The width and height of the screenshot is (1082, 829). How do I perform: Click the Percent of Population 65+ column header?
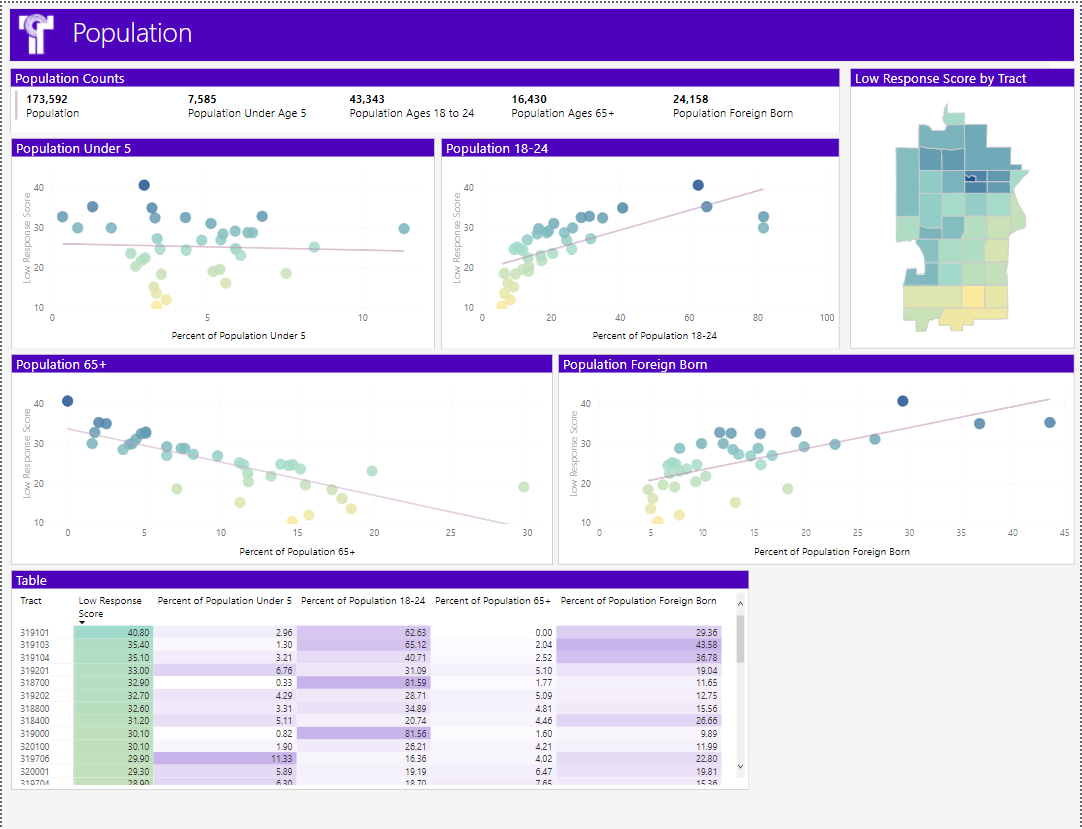tap(492, 601)
